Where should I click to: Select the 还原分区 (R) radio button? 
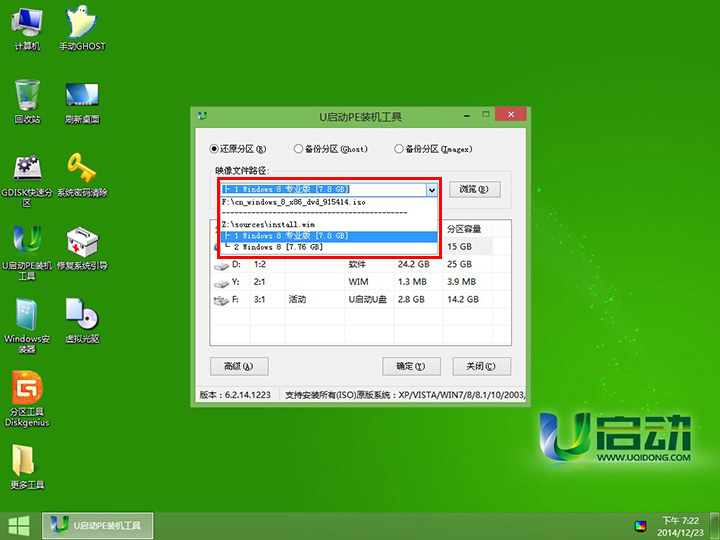point(237,149)
